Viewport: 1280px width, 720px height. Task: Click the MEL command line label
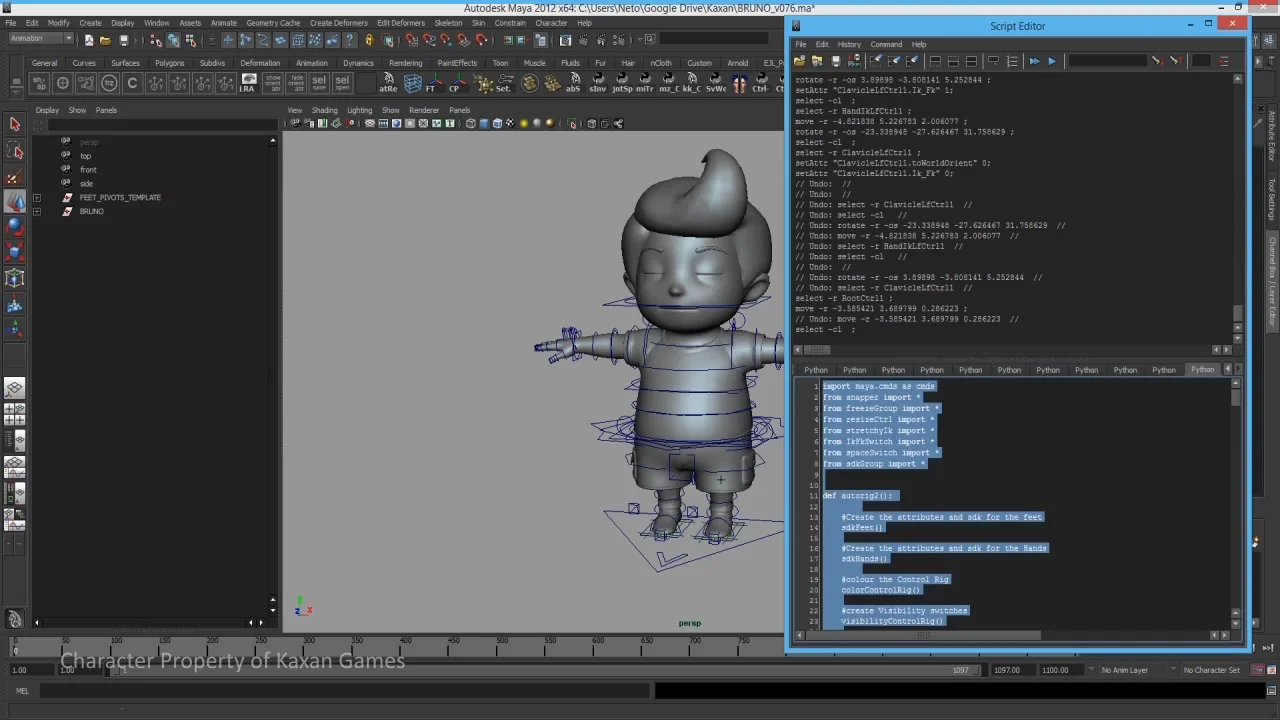click(x=22, y=690)
